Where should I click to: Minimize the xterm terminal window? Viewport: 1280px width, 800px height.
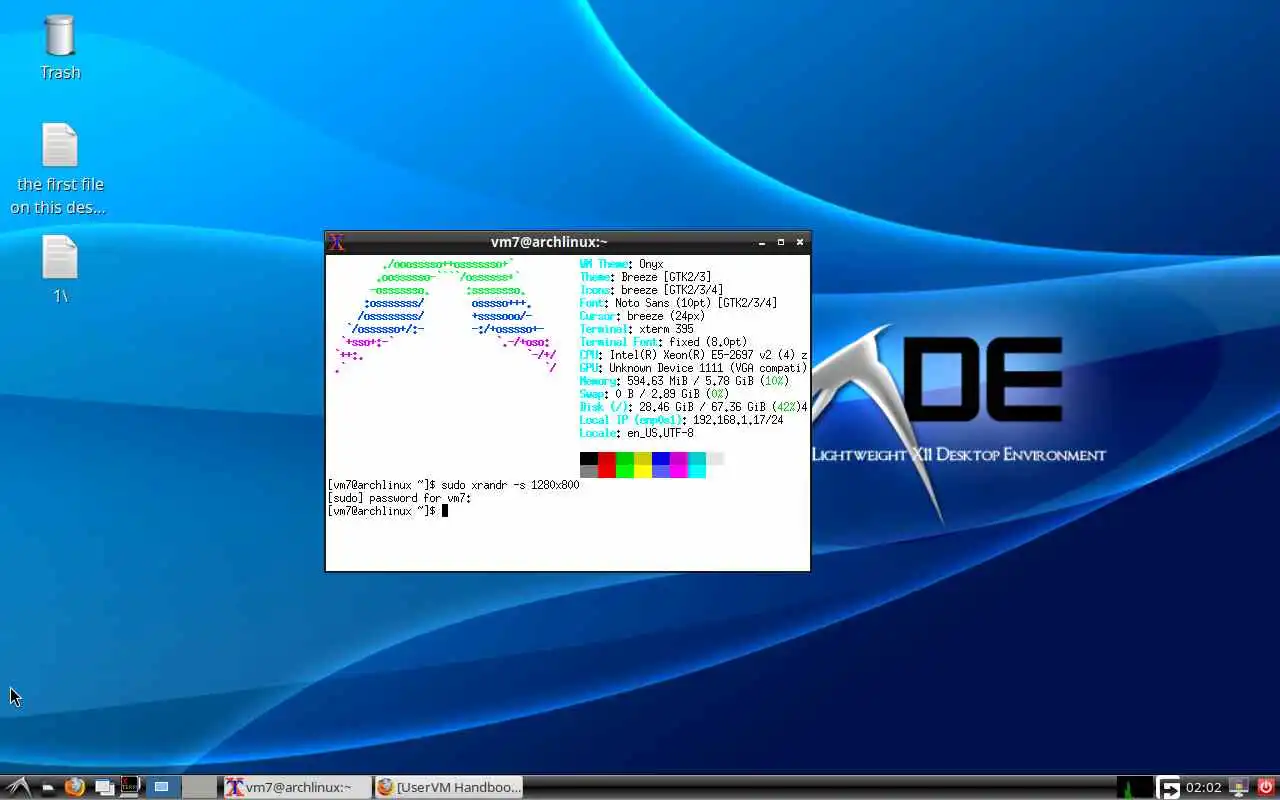click(x=762, y=242)
